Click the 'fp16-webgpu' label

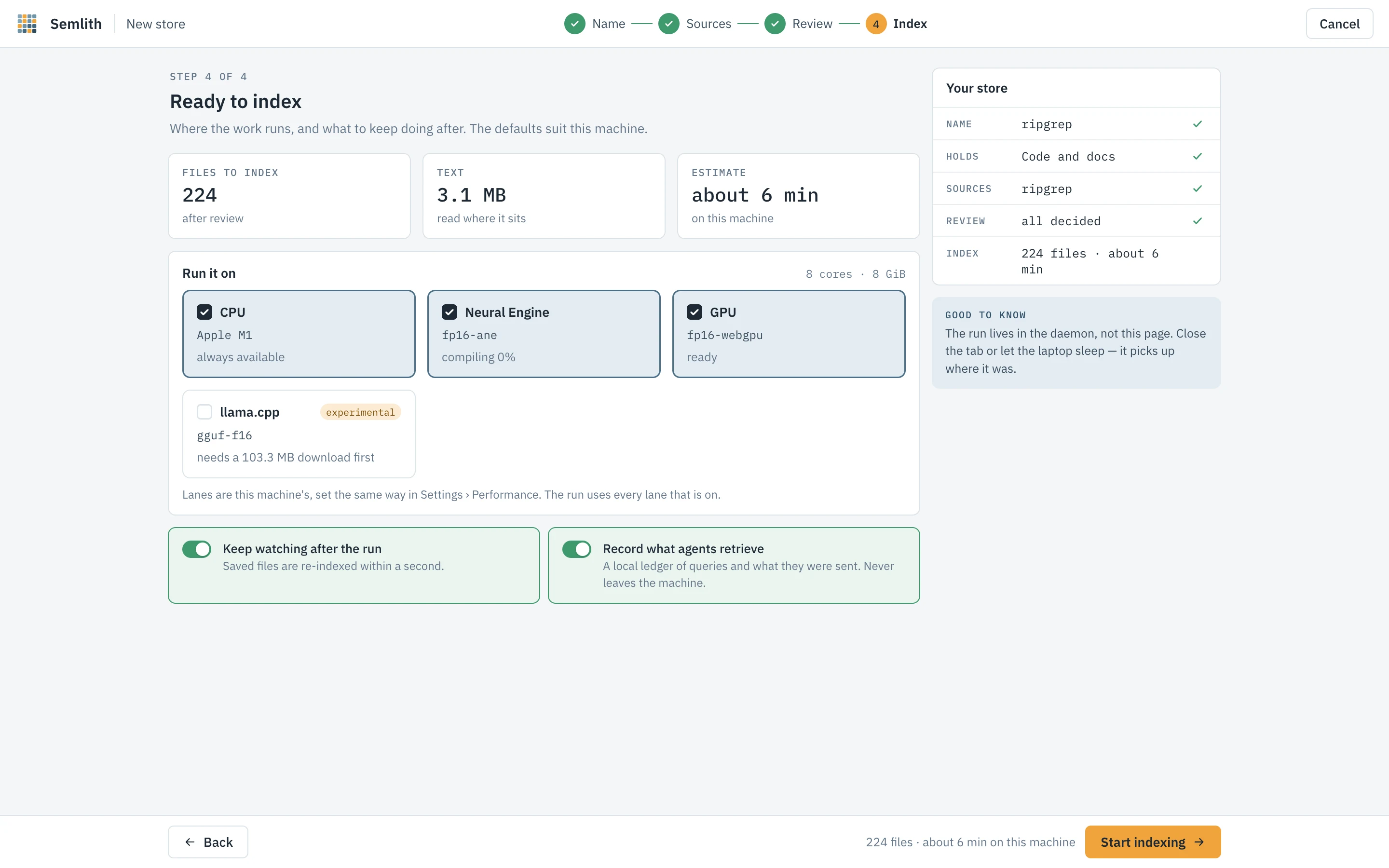click(724, 335)
